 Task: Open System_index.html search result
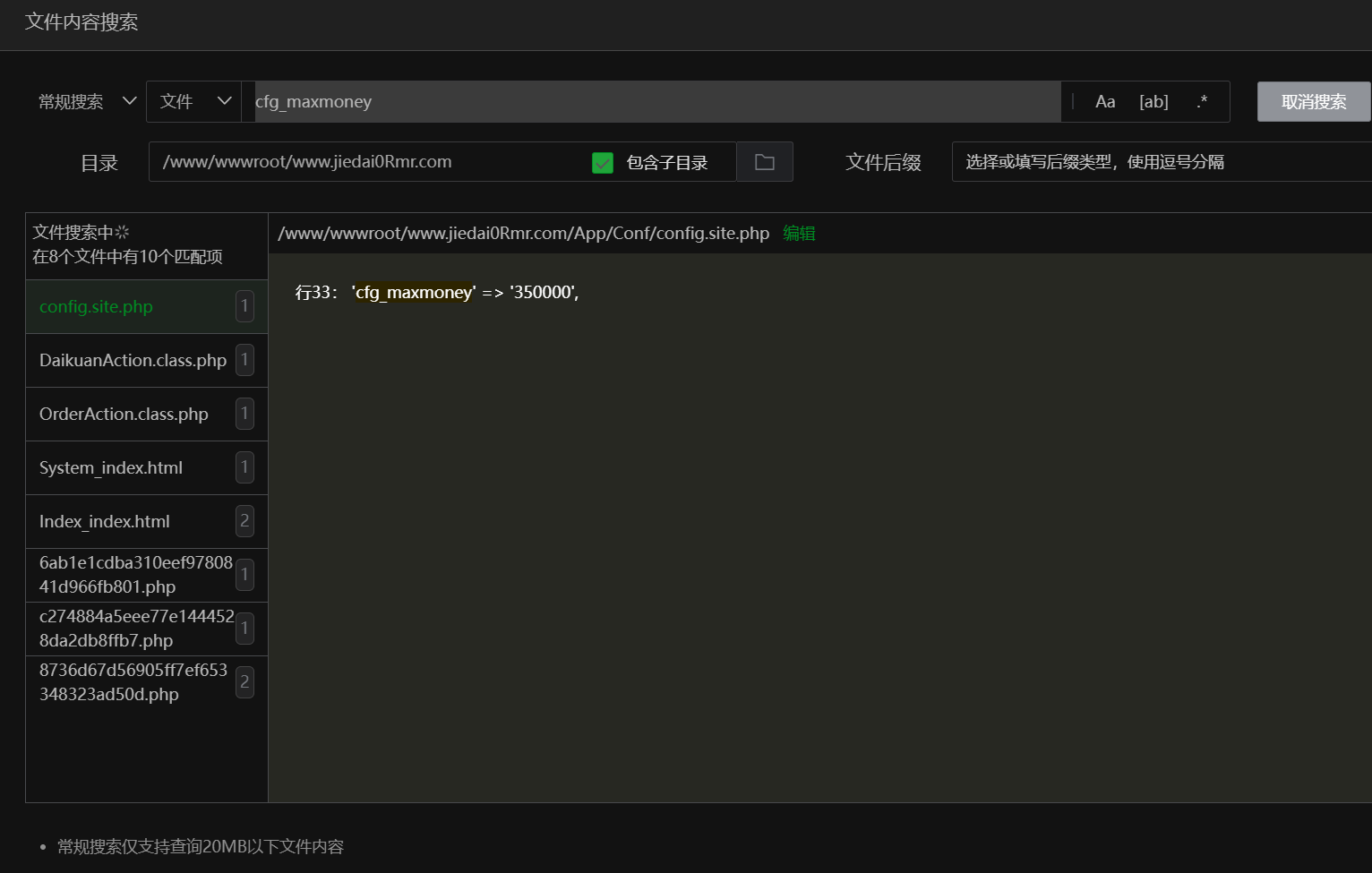(111, 468)
